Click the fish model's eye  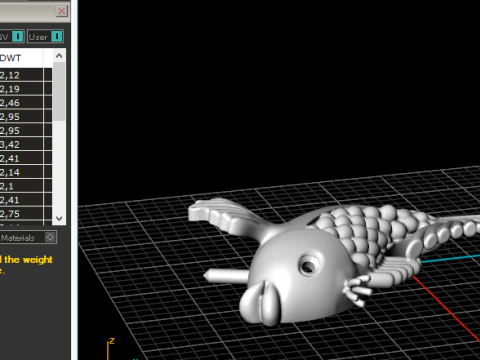pyautogui.click(x=308, y=265)
